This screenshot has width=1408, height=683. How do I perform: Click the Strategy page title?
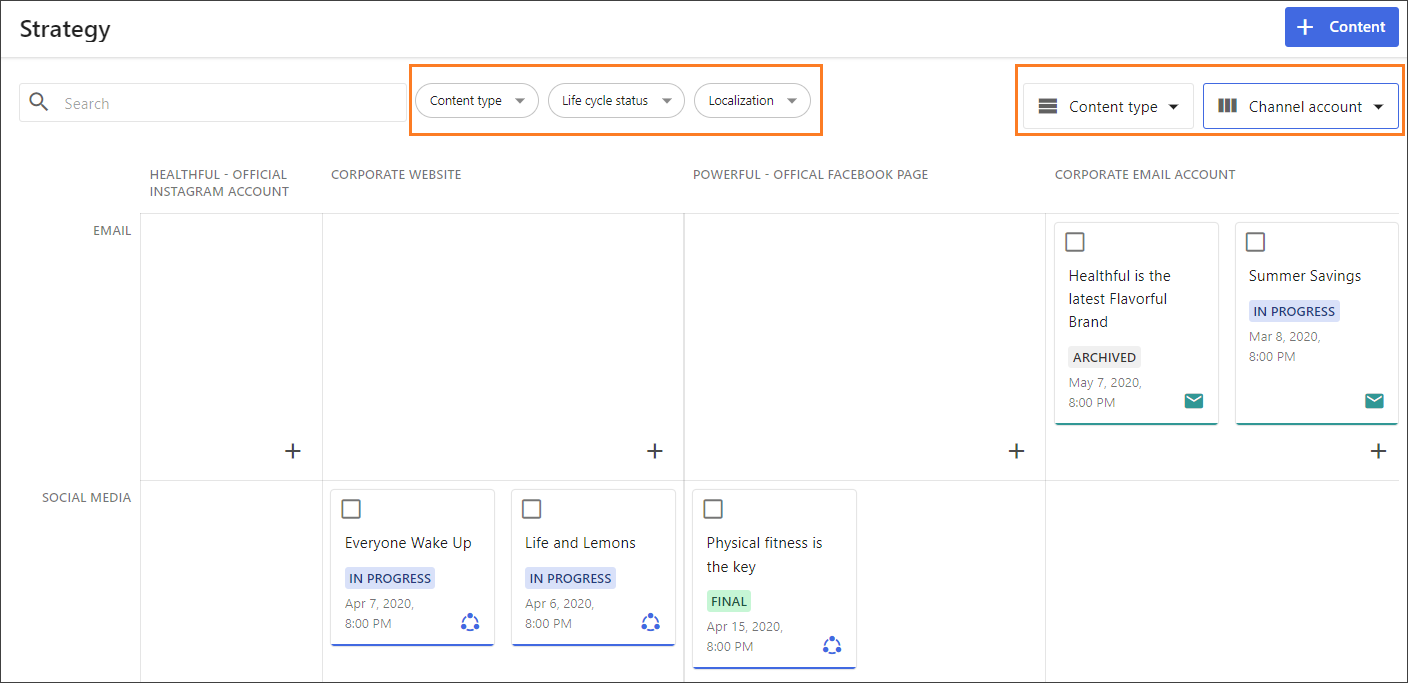65,29
